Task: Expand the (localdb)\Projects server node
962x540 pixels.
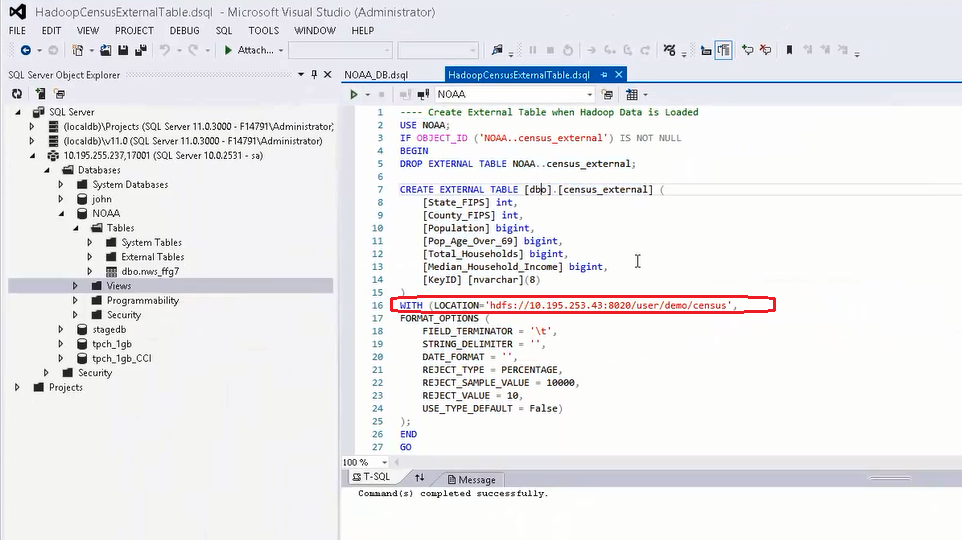Action: point(32,126)
